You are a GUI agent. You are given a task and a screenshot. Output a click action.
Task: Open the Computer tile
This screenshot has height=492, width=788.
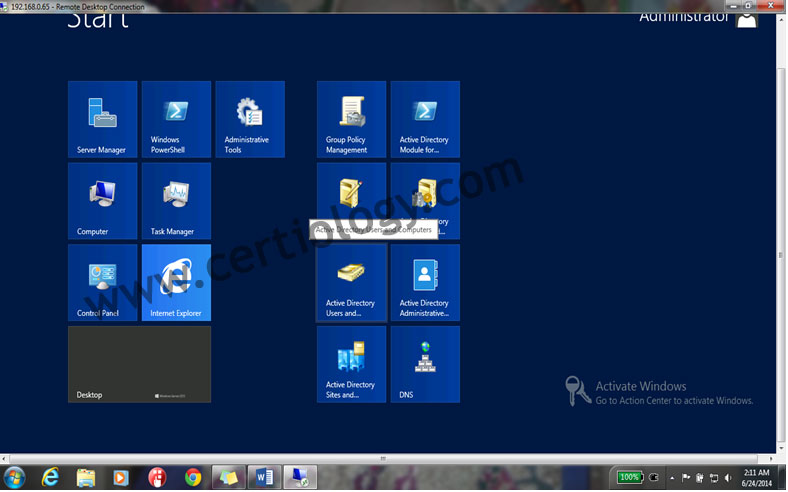coord(103,201)
